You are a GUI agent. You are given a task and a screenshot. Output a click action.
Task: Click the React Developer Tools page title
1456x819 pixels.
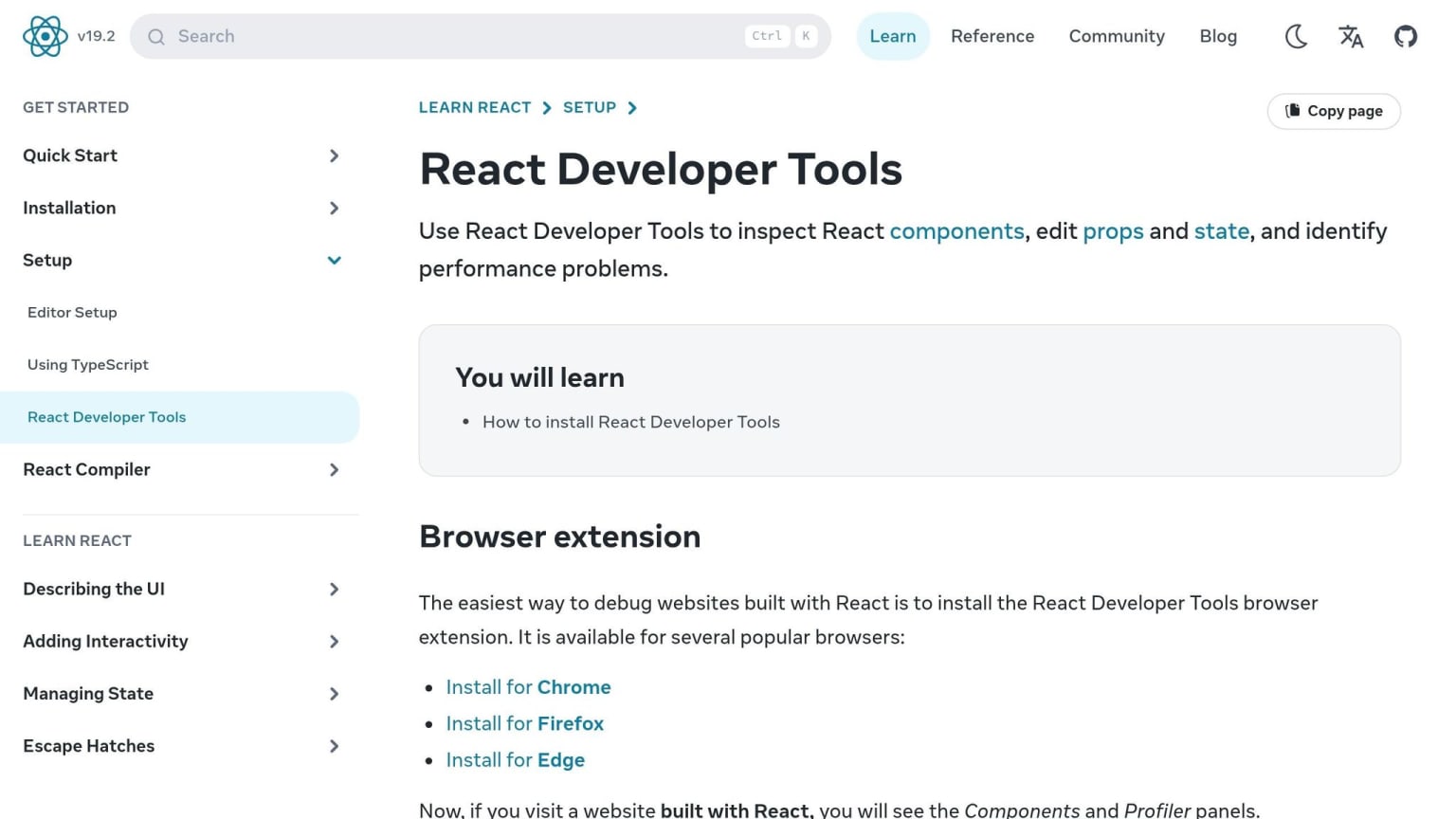(x=661, y=170)
